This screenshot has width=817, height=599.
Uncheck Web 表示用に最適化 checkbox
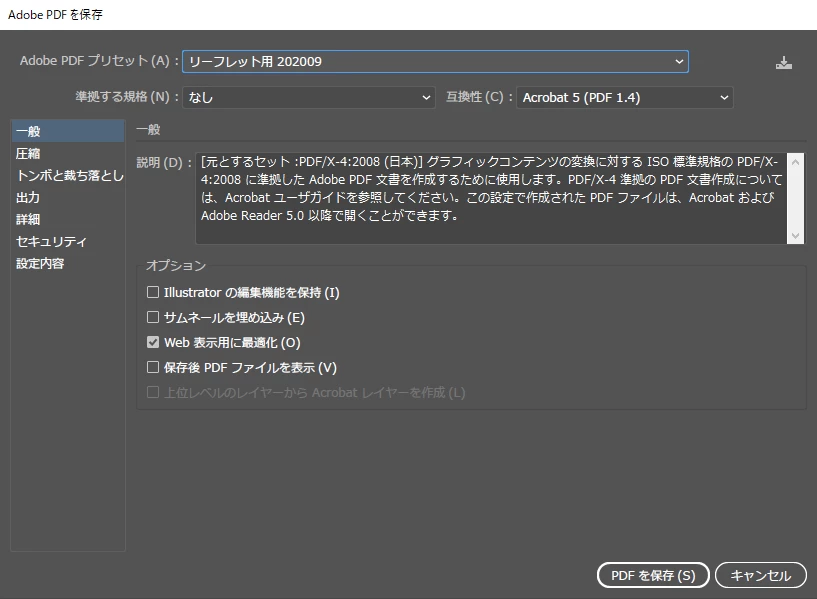tap(153, 342)
